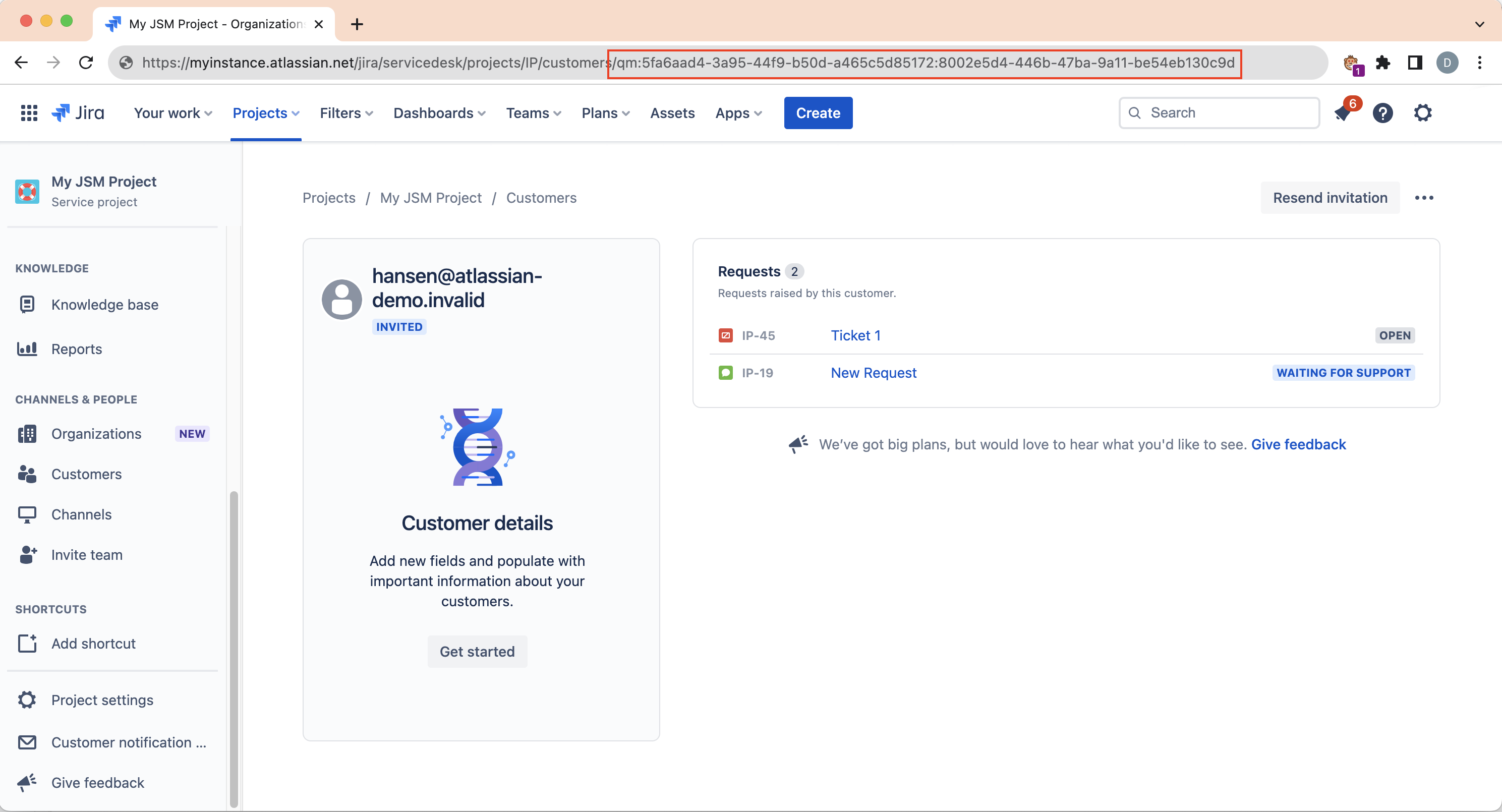Screen dimensions: 1502x812
Task: Click the browser extensions puzzle icon
Action: pos(1382,63)
